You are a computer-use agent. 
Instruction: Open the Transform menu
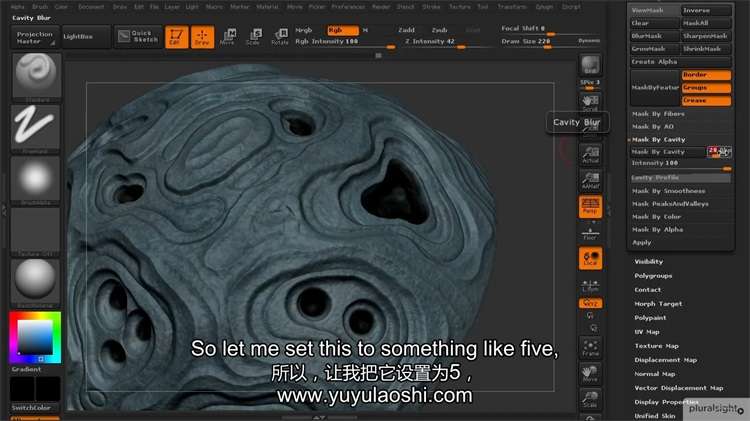[512, 7]
